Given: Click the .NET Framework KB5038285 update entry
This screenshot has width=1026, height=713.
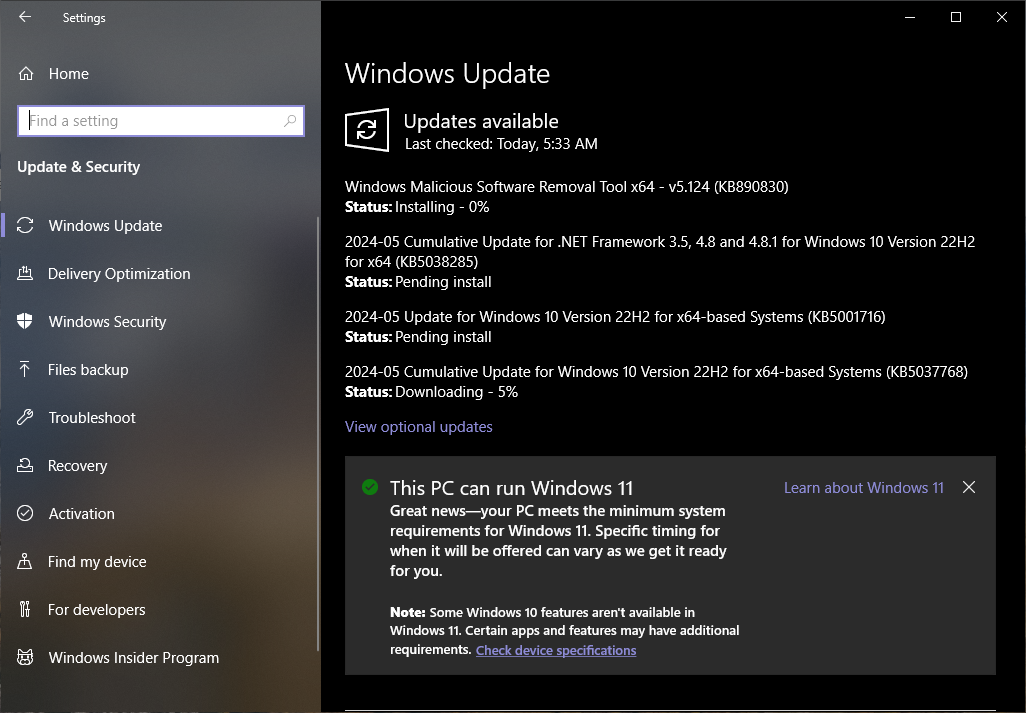Looking at the screenshot, I should tap(660, 252).
